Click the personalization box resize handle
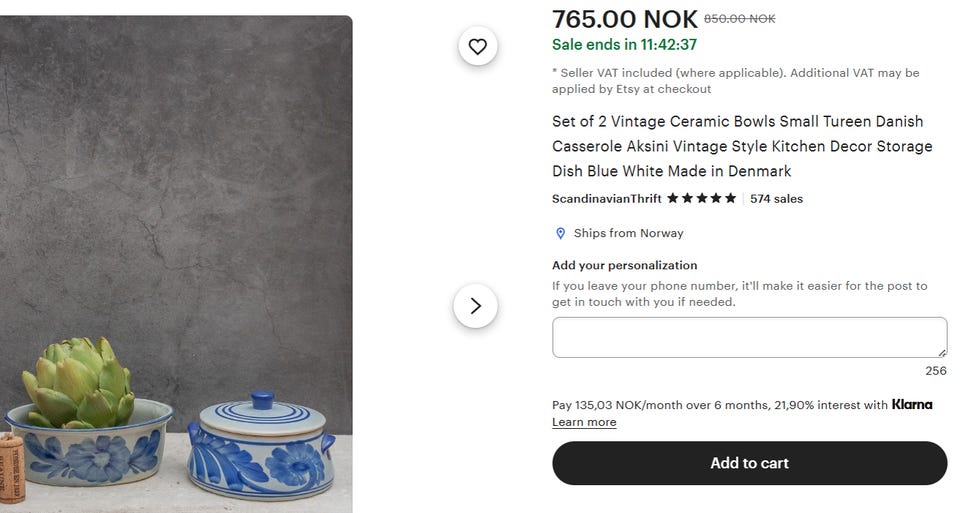The height and width of the screenshot is (513, 960). (x=941, y=352)
